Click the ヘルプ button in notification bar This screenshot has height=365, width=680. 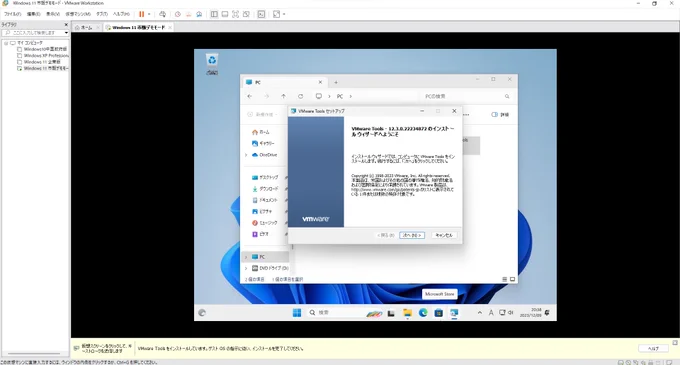click(653, 348)
